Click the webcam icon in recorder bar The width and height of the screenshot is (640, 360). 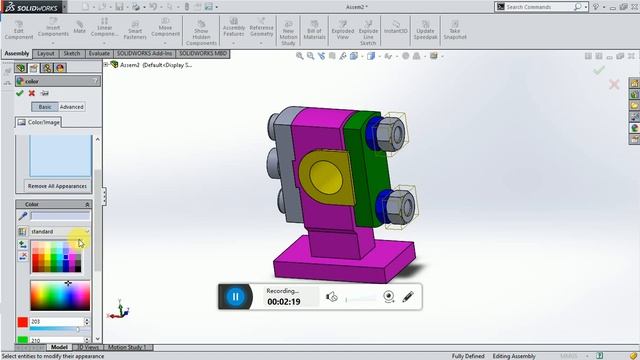[x=389, y=297]
